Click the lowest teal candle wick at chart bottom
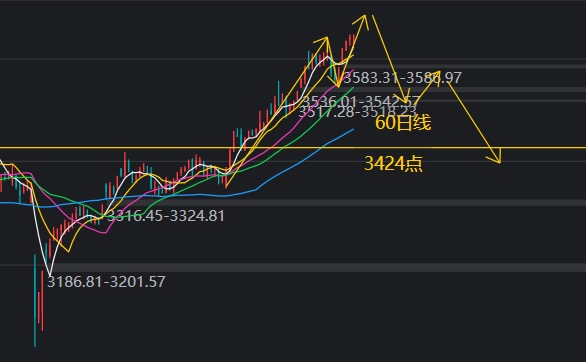This screenshot has width=586, height=362. (35, 301)
